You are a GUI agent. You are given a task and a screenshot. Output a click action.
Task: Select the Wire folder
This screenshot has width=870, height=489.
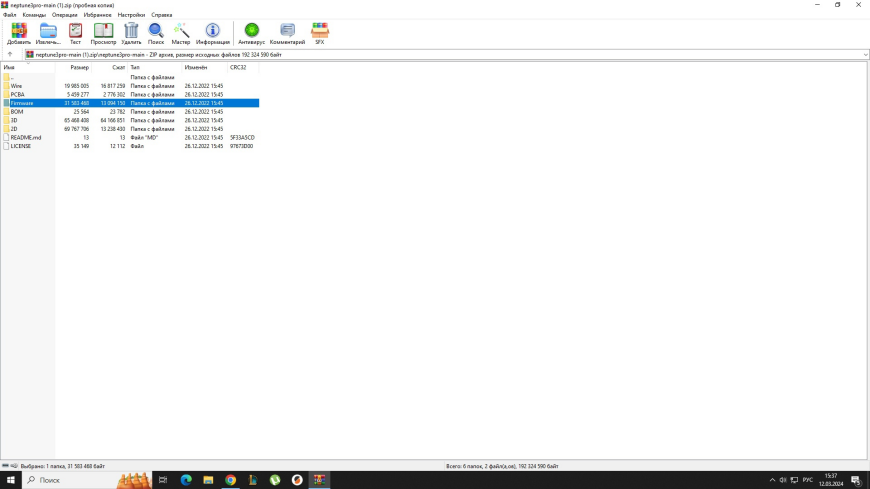[x=130, y=86]
